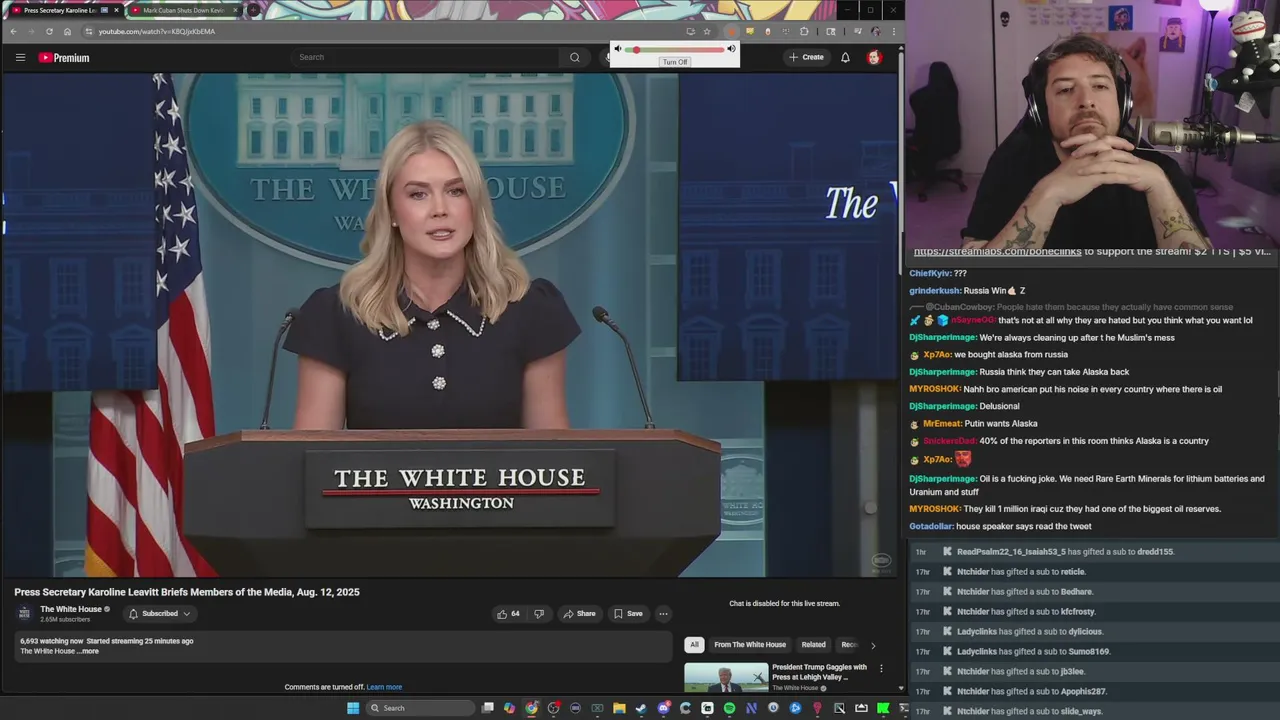1280x720 pixels.
Task: Adjust the volume booster slider
Action: click(x=675, y=49)
